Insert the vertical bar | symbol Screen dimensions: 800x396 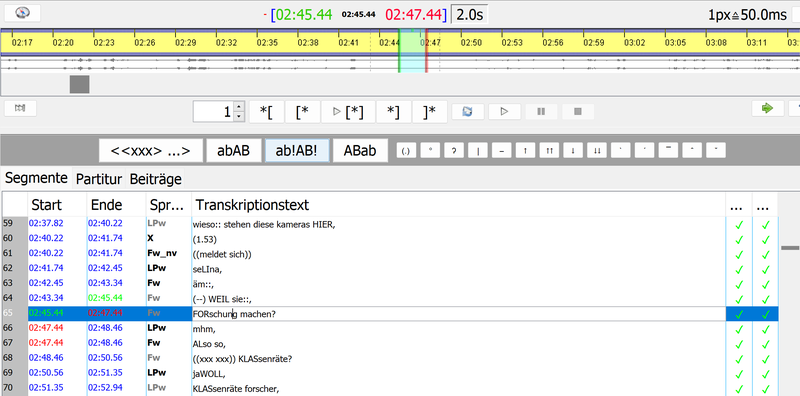coord(478,151)
